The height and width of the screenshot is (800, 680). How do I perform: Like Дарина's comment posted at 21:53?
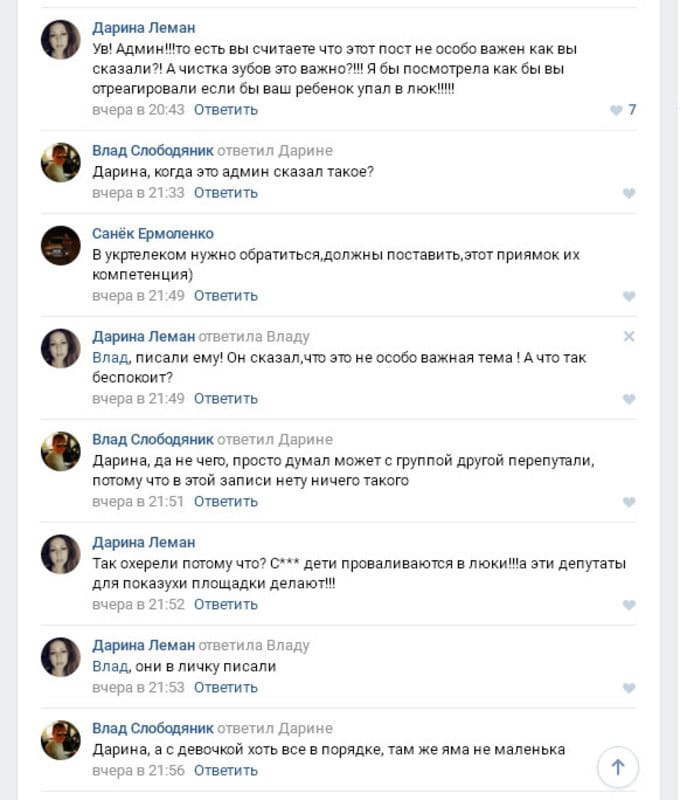(x=628, y=688)
